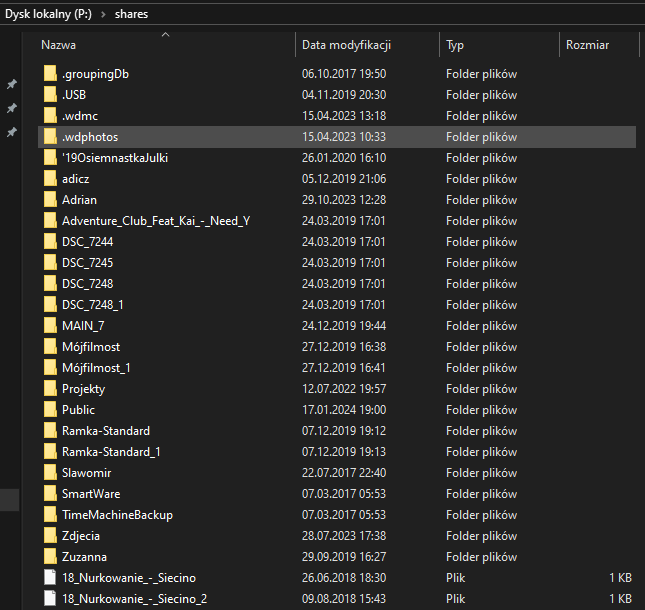This screenshot has height=610, width=645.
Task: Sort by Typ column header
Action: [x=455, y=45]
